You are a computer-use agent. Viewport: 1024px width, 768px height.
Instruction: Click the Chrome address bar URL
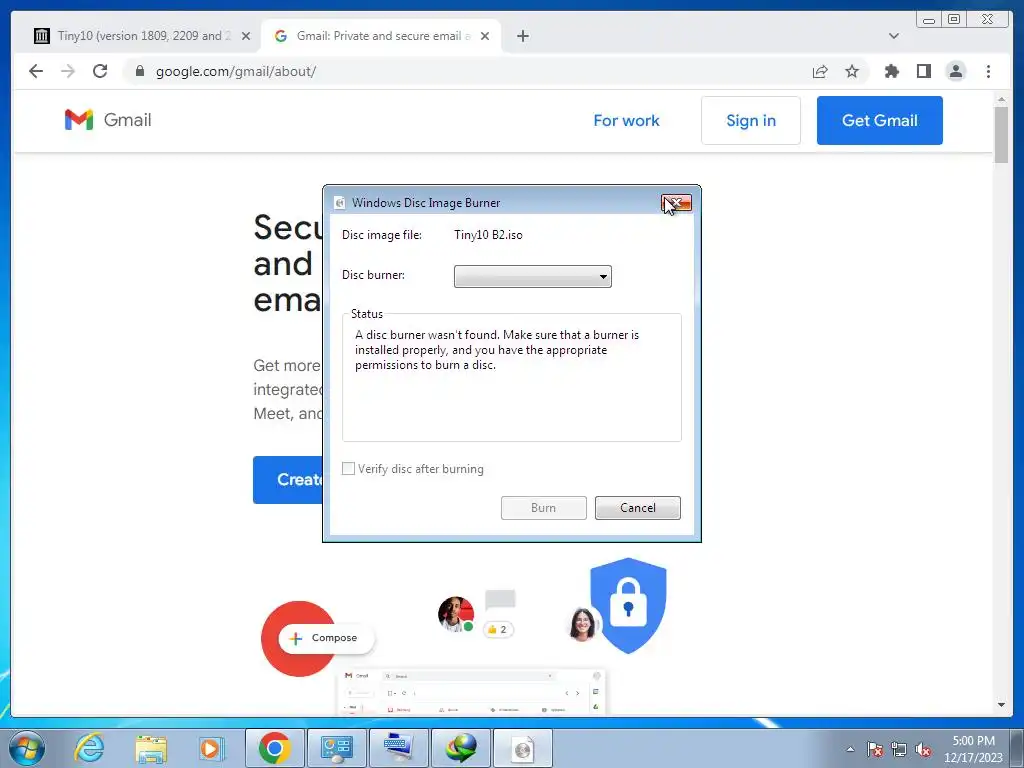point(236,72)
